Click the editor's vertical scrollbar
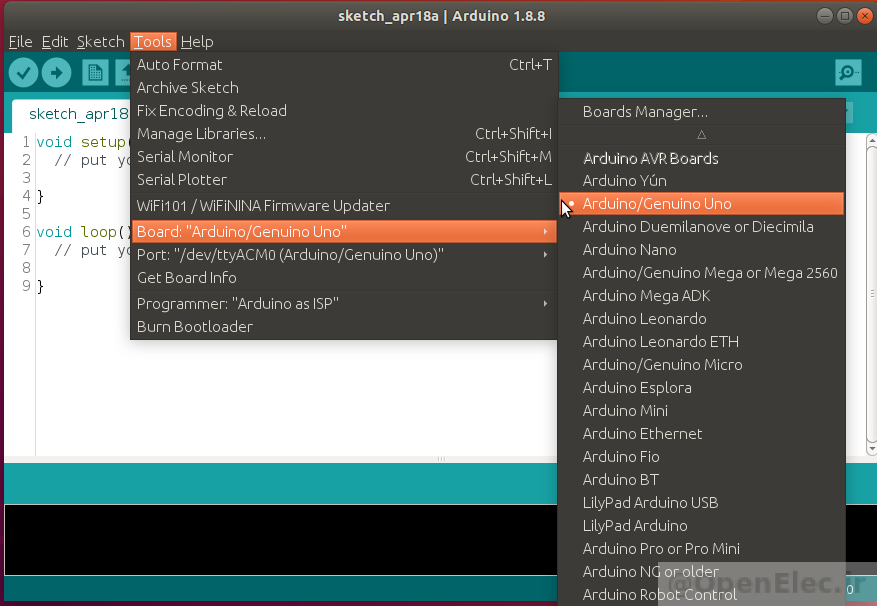Screen dimensions: 877x606 [x=871, y=294]
